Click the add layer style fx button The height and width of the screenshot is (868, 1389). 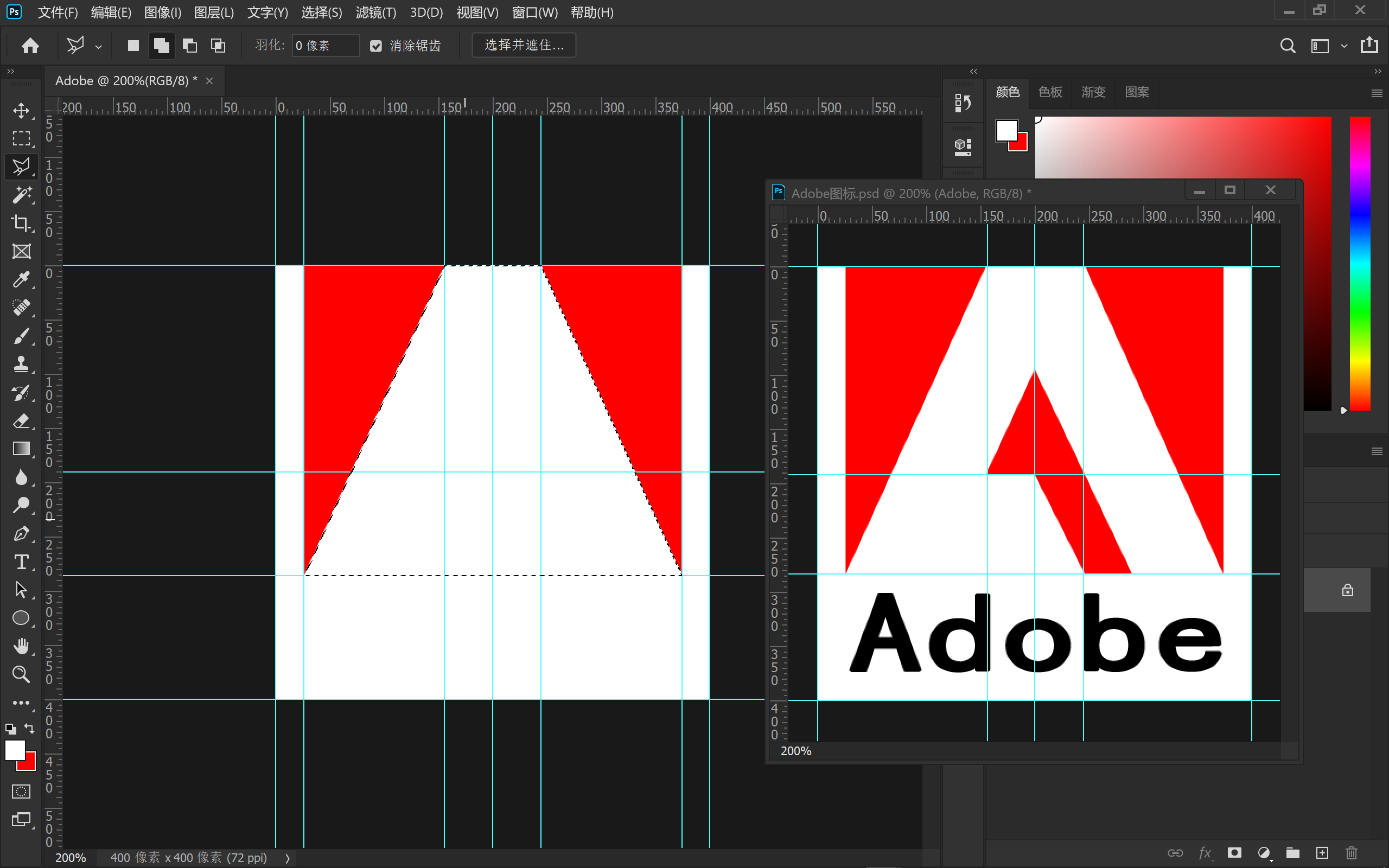point(1205,853)
